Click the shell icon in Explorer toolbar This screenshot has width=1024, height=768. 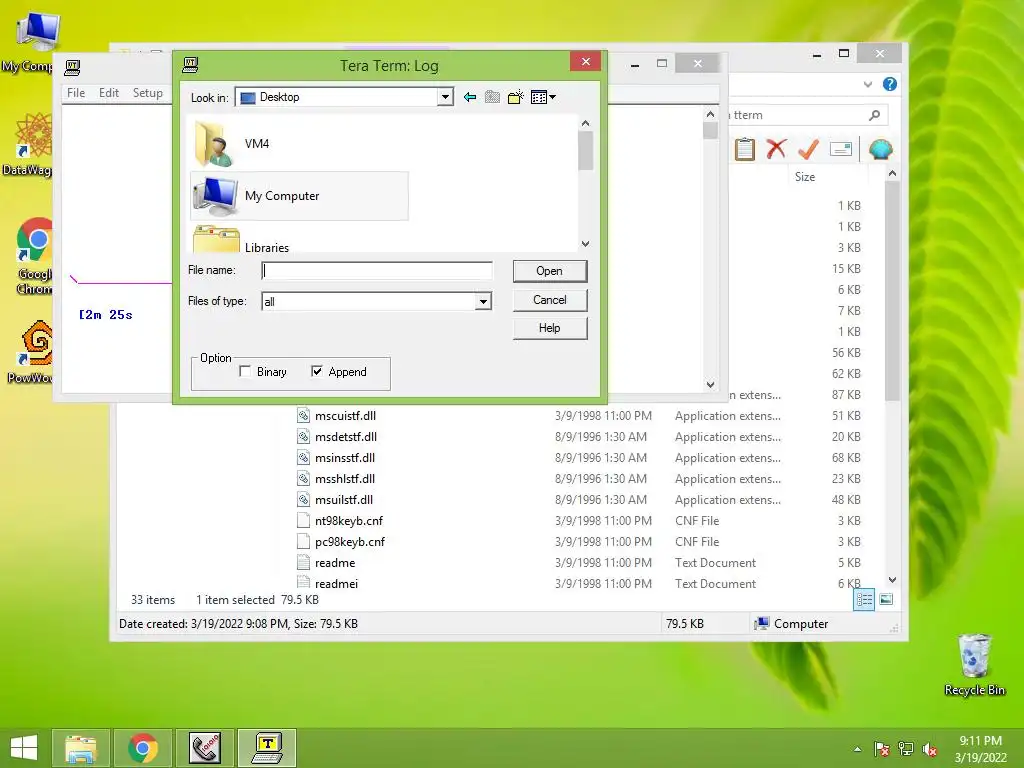pos(881,150)
